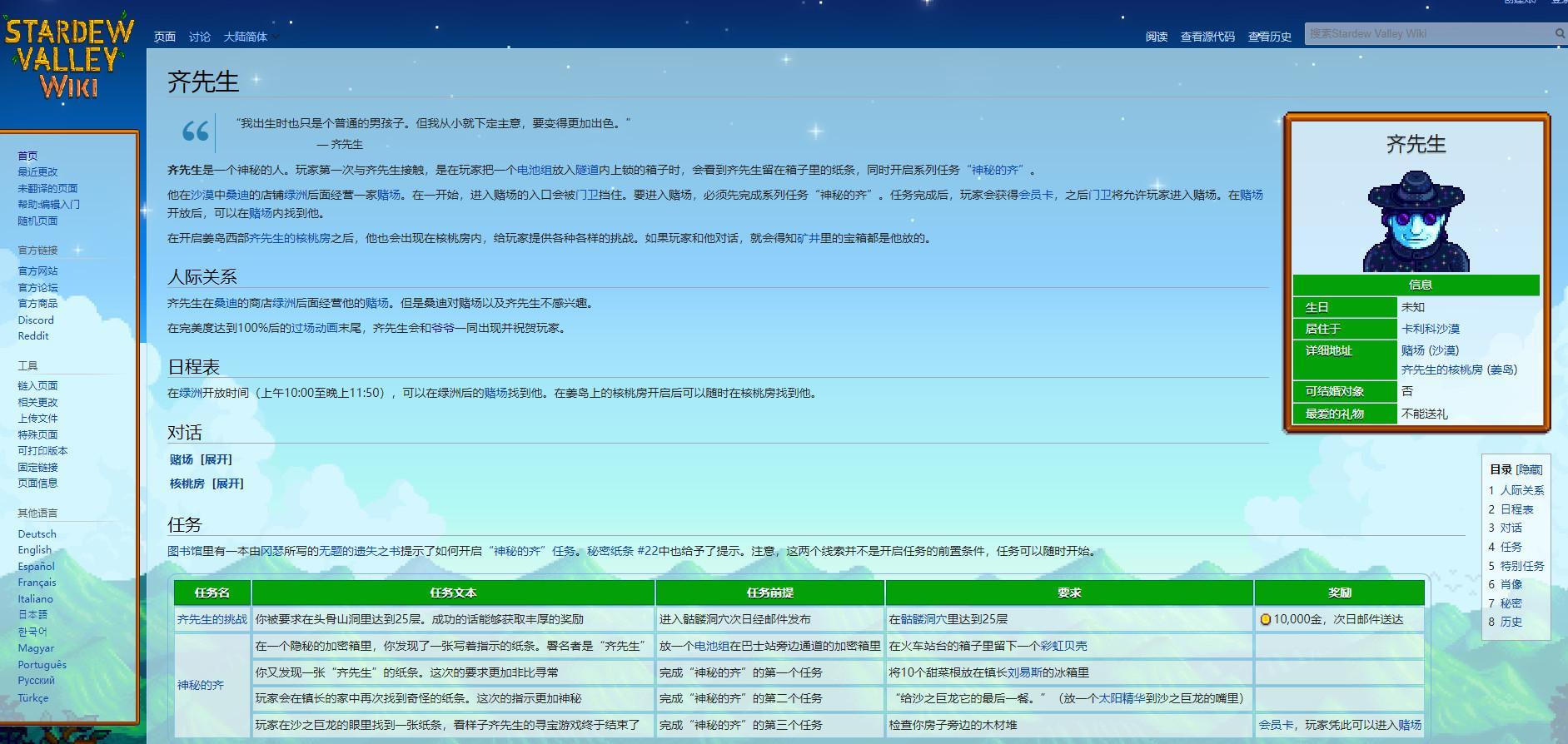Open the 官方商品 link

pos(37,303)
